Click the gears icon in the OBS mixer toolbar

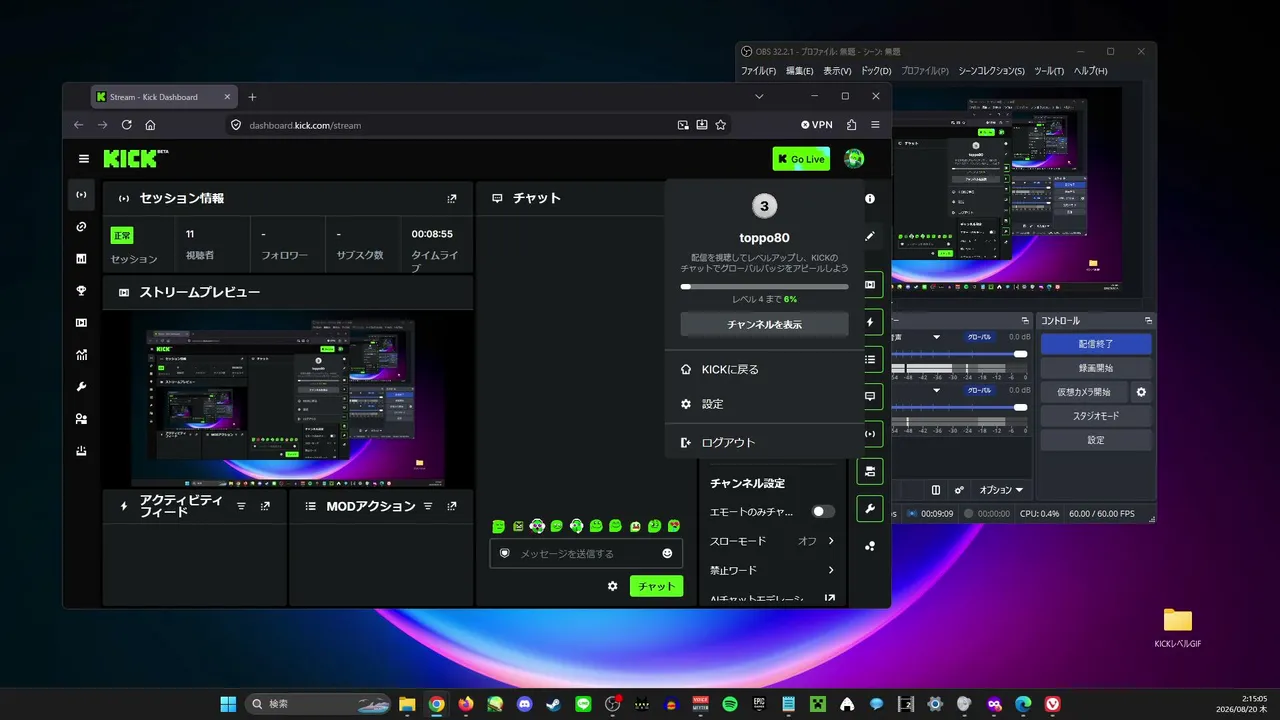pyautogui.click(x=960, y=490)
